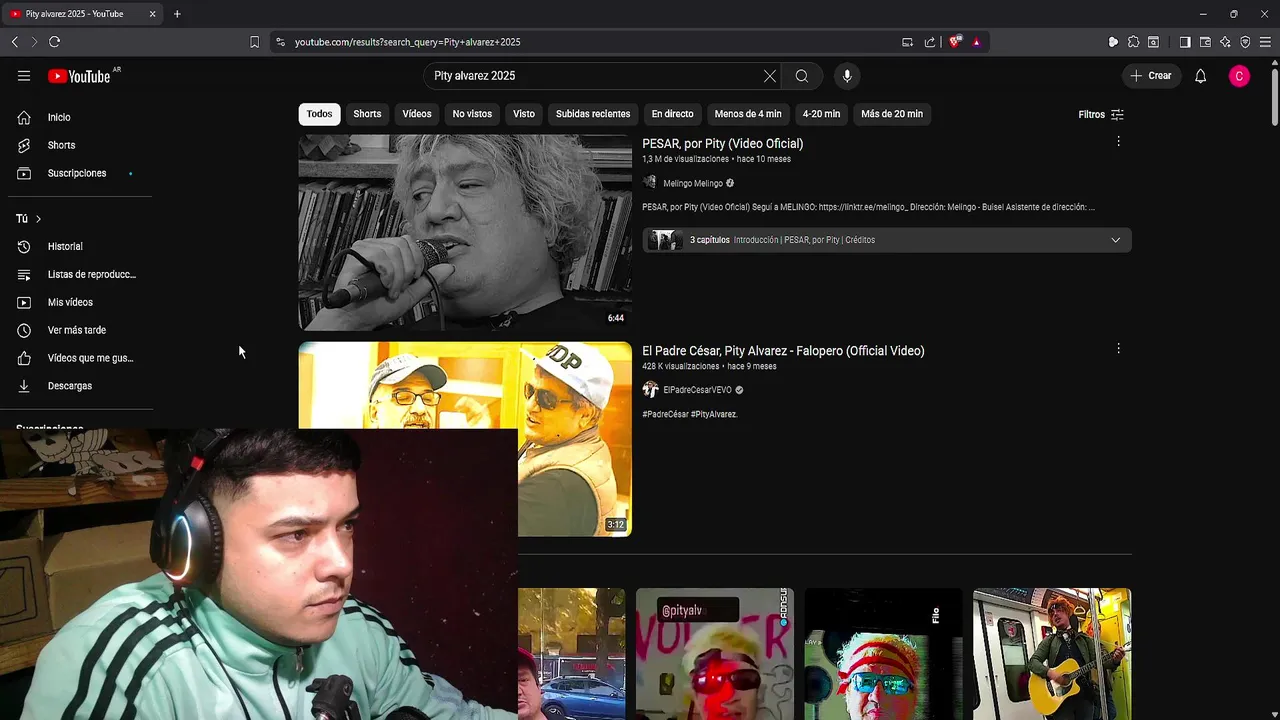Click the ElPadreCesarVEVO channel avatar
Viewport: 1280px width, 720px height.
[x=650, y=390]
